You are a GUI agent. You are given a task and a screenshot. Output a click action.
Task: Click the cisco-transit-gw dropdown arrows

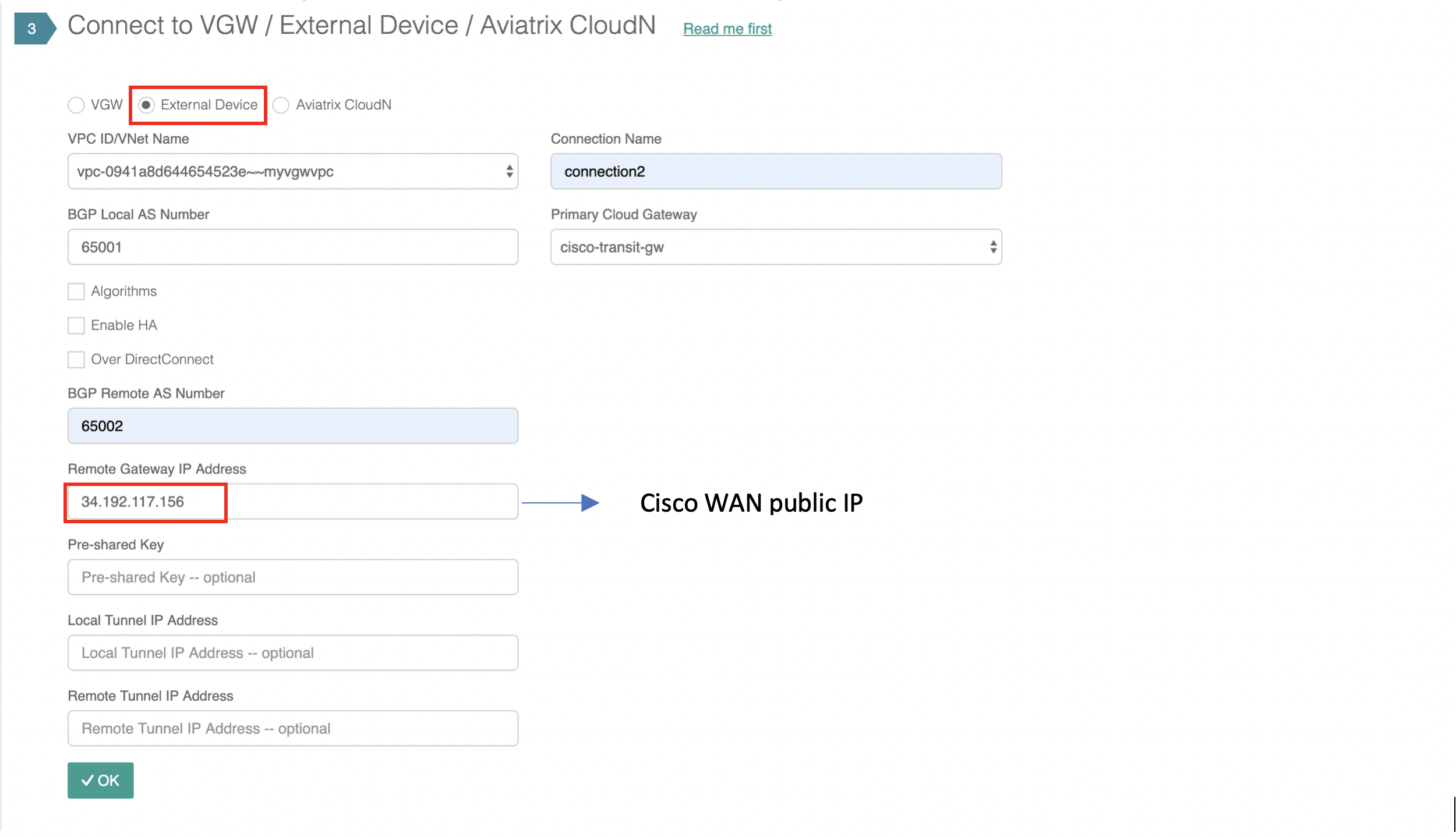pyautogui.click(x=993, y=247)
